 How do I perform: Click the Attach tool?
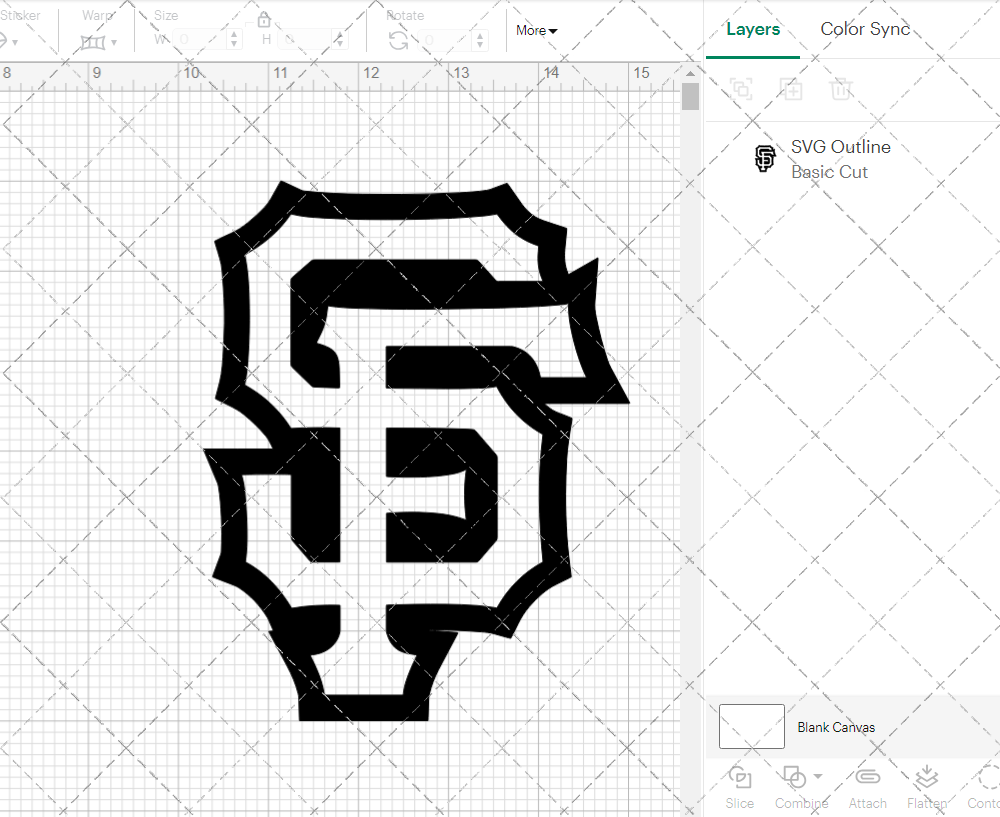pos(867,788)
